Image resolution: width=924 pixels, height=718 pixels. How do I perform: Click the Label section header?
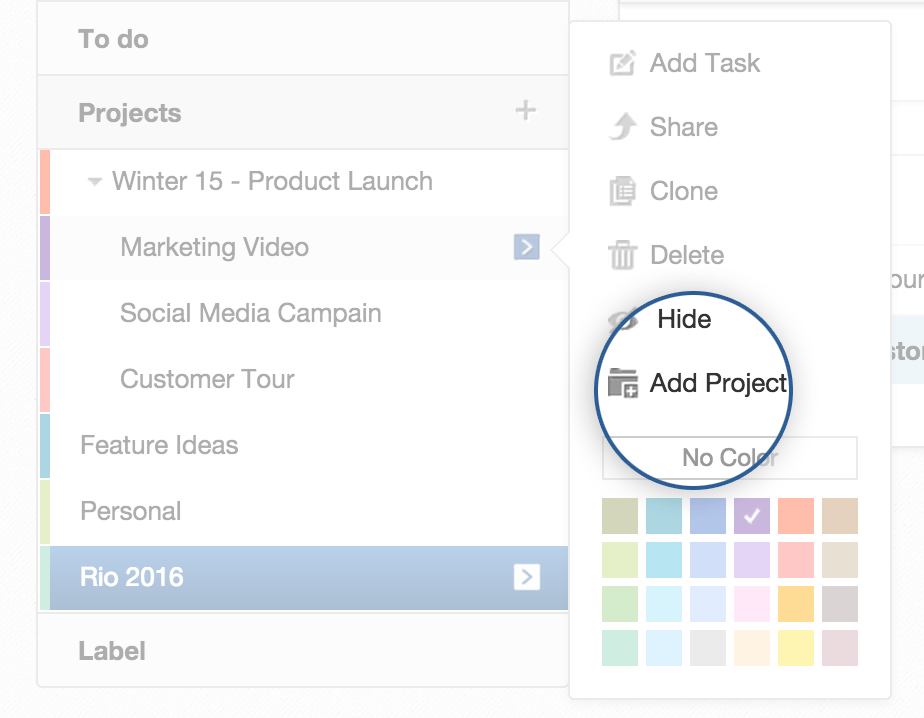click(112, 651)
